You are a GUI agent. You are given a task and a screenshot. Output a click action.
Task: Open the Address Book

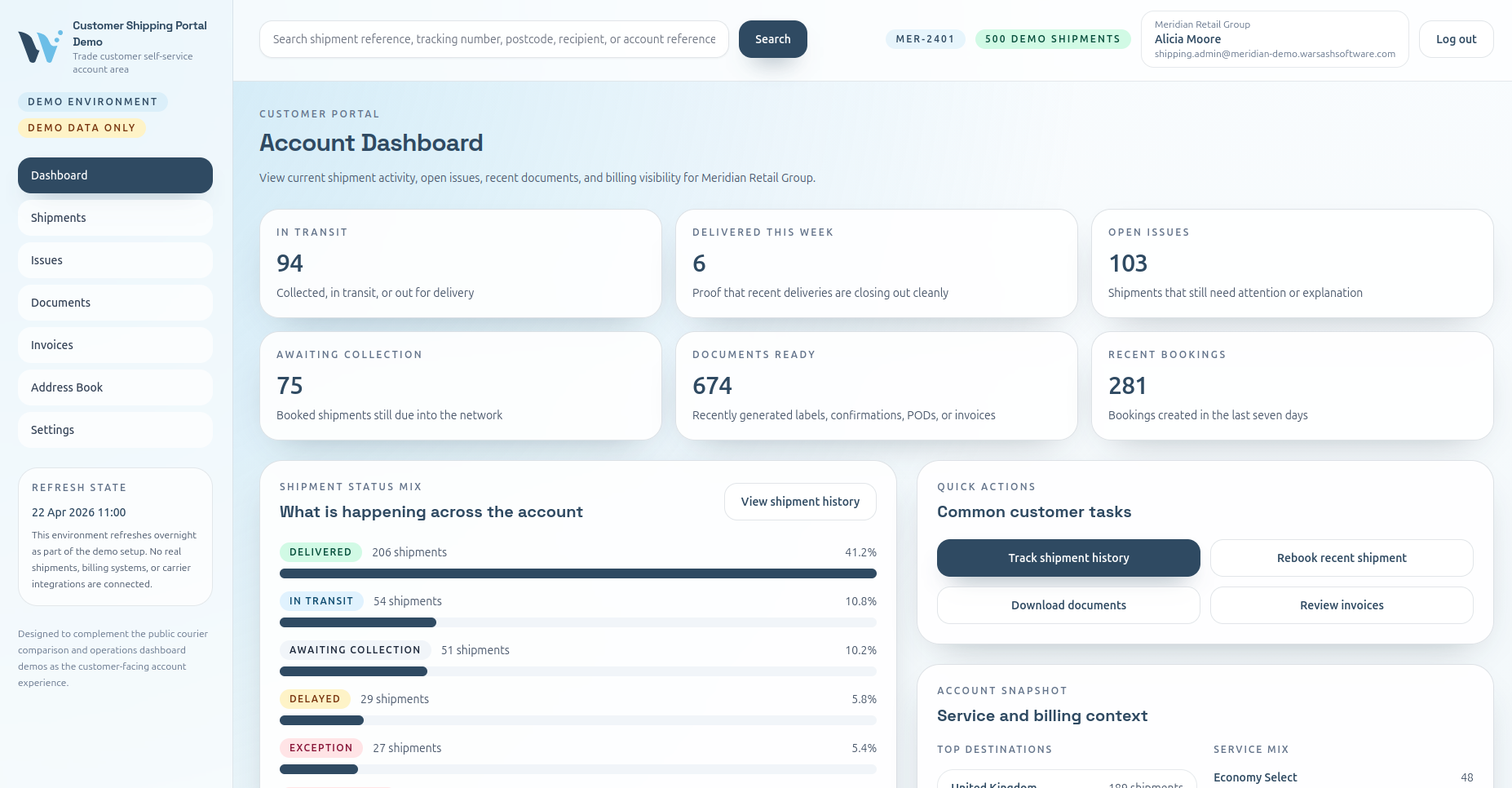pyautogui.click(x=114, y=387)
